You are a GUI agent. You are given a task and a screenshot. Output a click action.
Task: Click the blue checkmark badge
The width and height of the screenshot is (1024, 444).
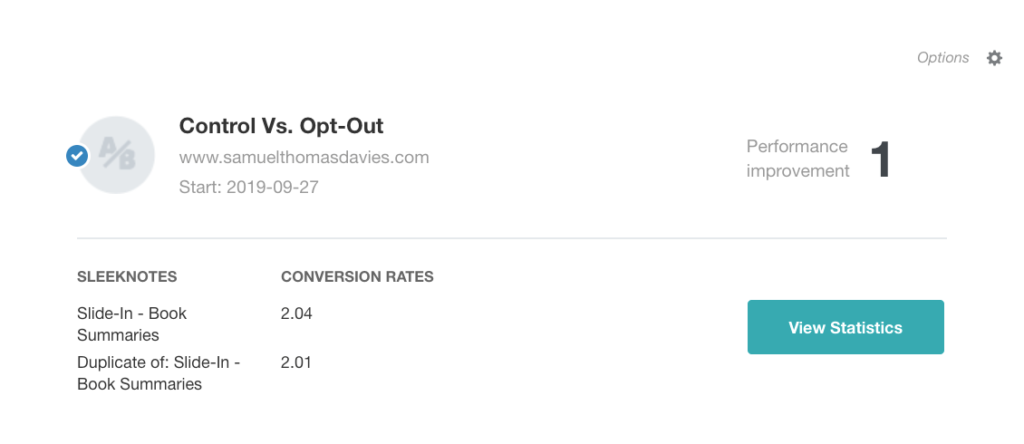pos(77,156)
